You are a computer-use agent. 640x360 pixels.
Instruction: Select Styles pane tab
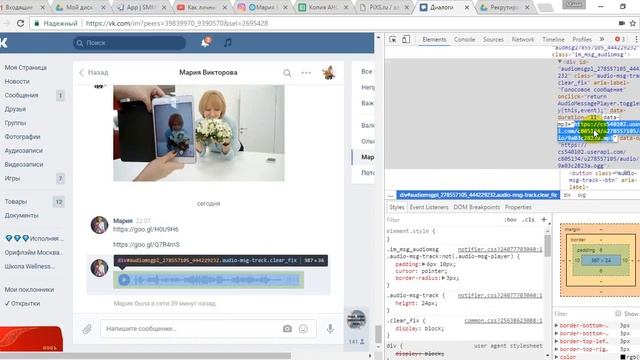click(396, 207)
